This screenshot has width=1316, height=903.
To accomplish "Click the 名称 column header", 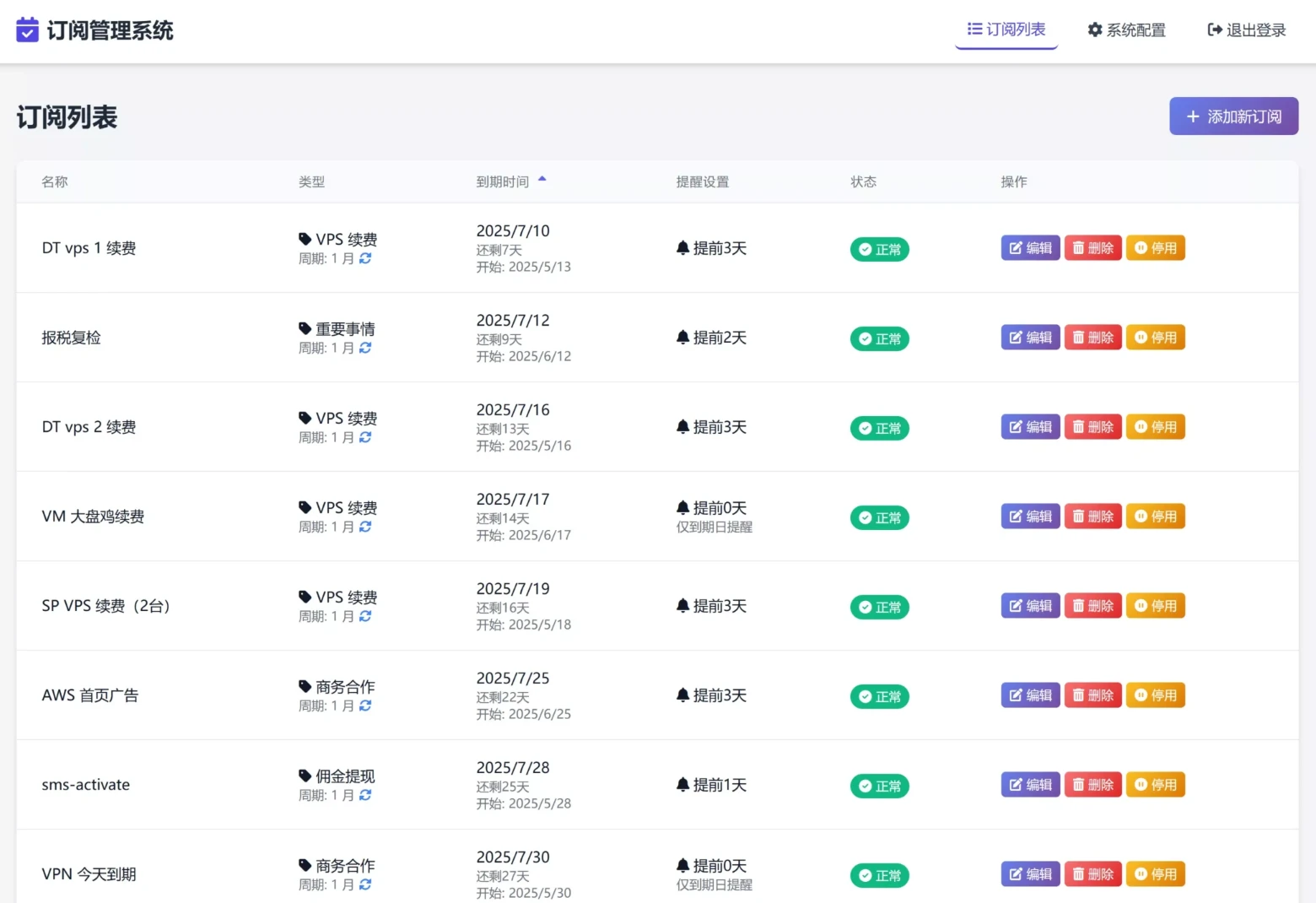I will [x=55, y=182].
